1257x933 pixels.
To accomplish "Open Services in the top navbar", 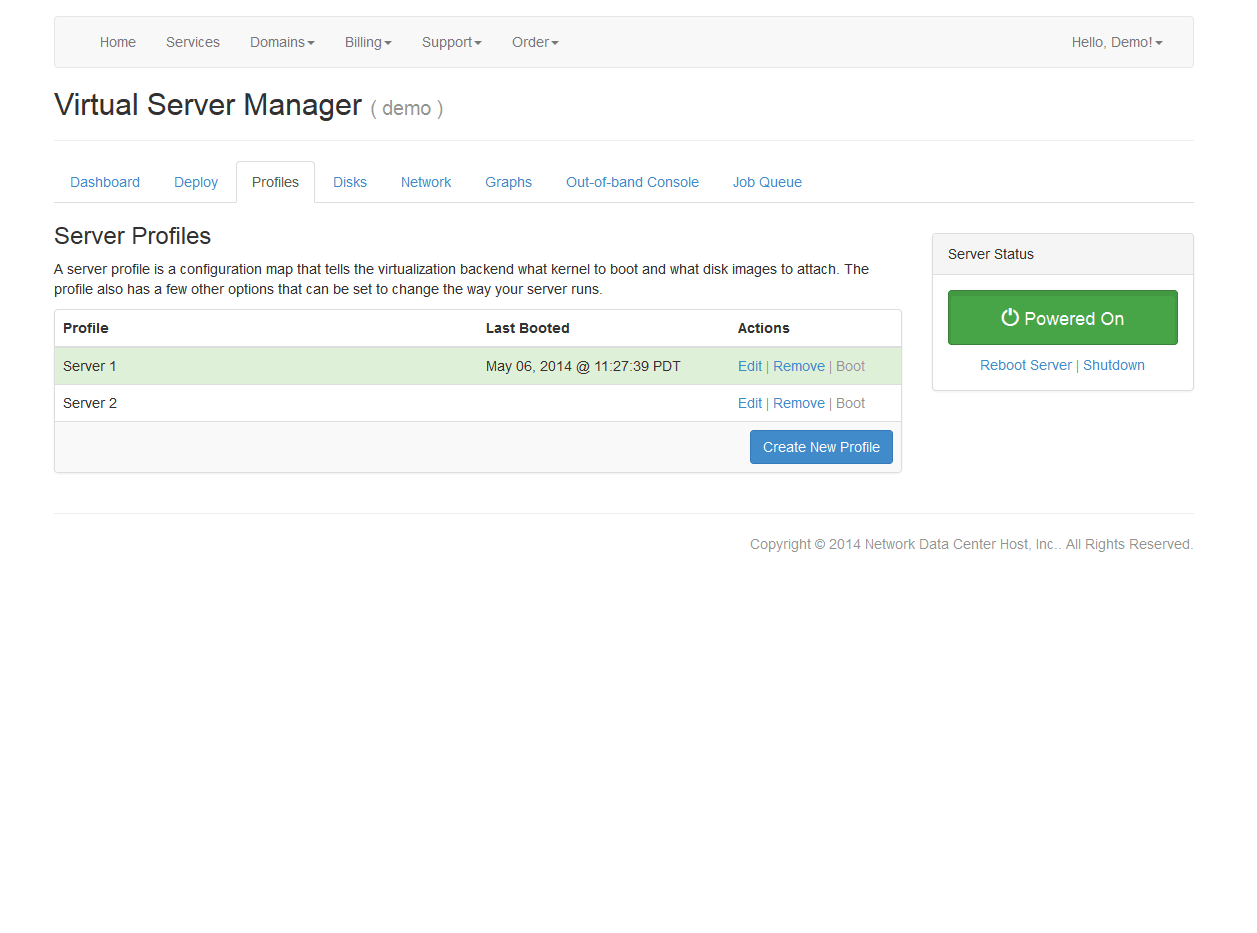I will (x=193, y=42).
